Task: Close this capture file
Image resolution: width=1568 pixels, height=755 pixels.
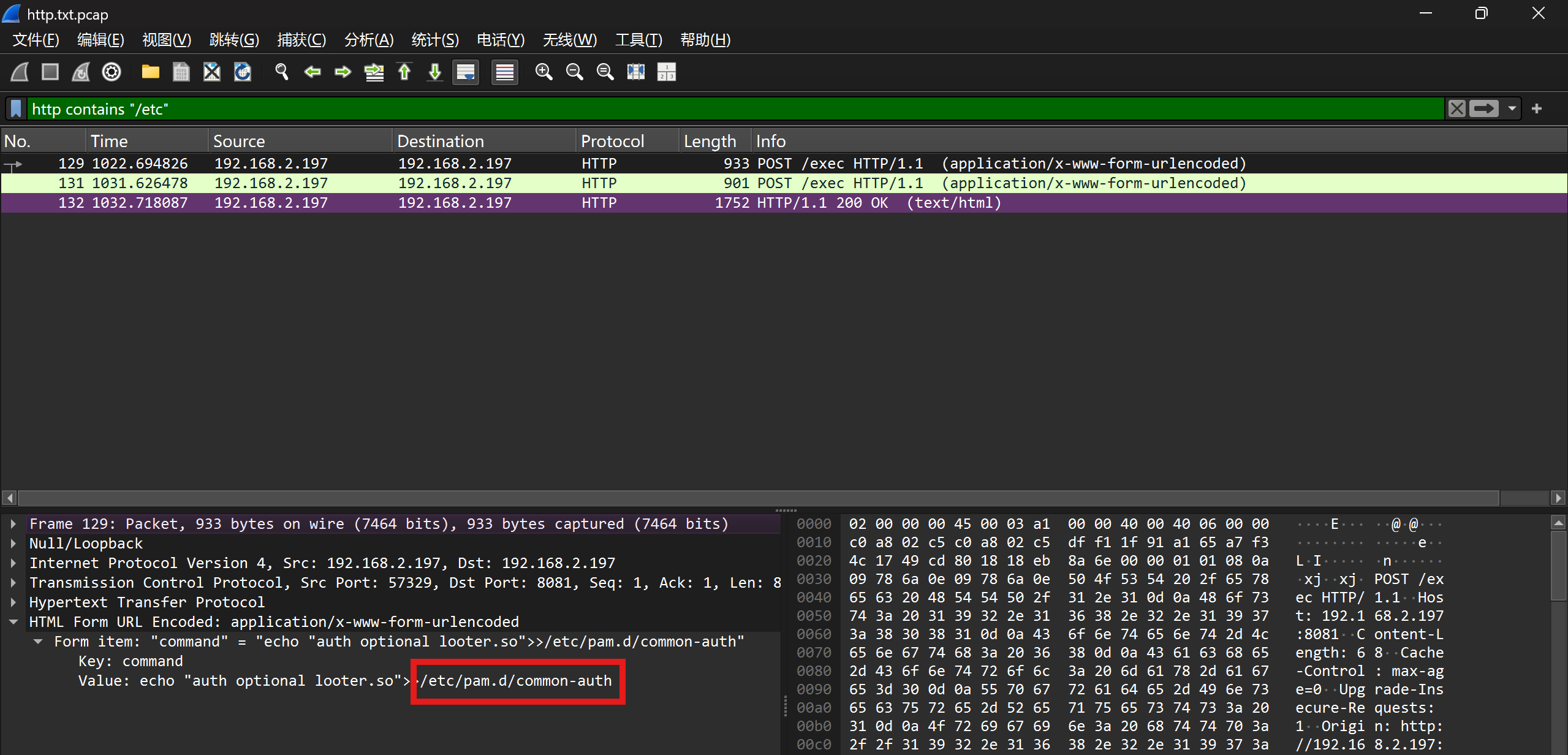Action: 212,72
